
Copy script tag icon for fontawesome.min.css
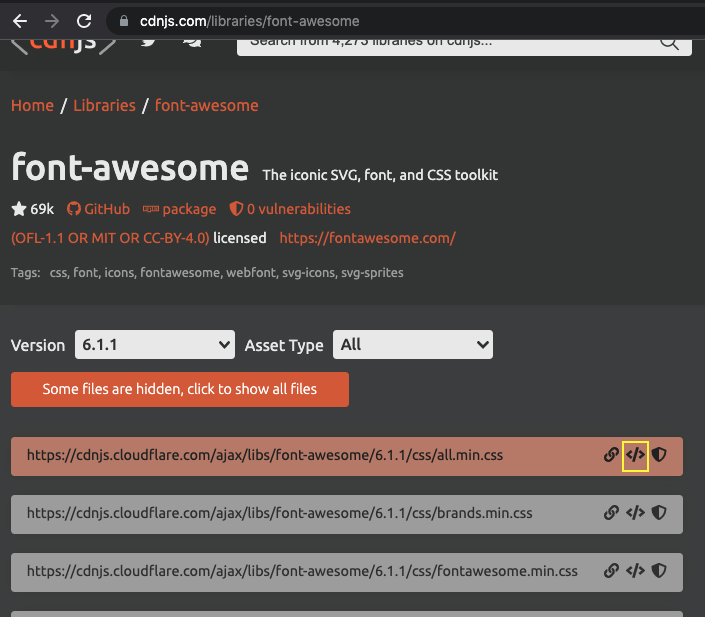click(635, 571)
